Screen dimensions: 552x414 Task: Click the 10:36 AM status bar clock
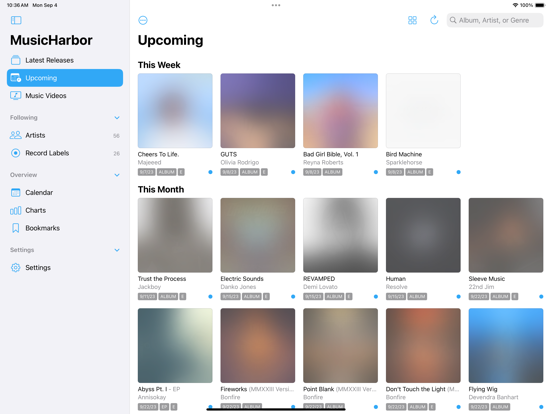point(18,5)
